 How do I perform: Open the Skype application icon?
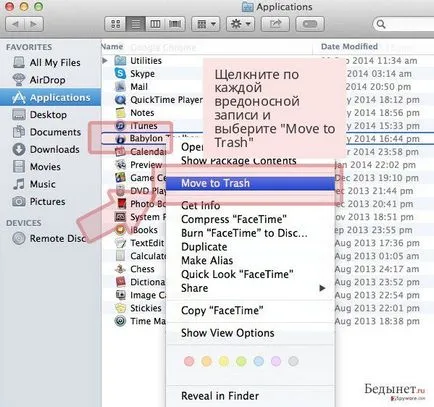120,73
